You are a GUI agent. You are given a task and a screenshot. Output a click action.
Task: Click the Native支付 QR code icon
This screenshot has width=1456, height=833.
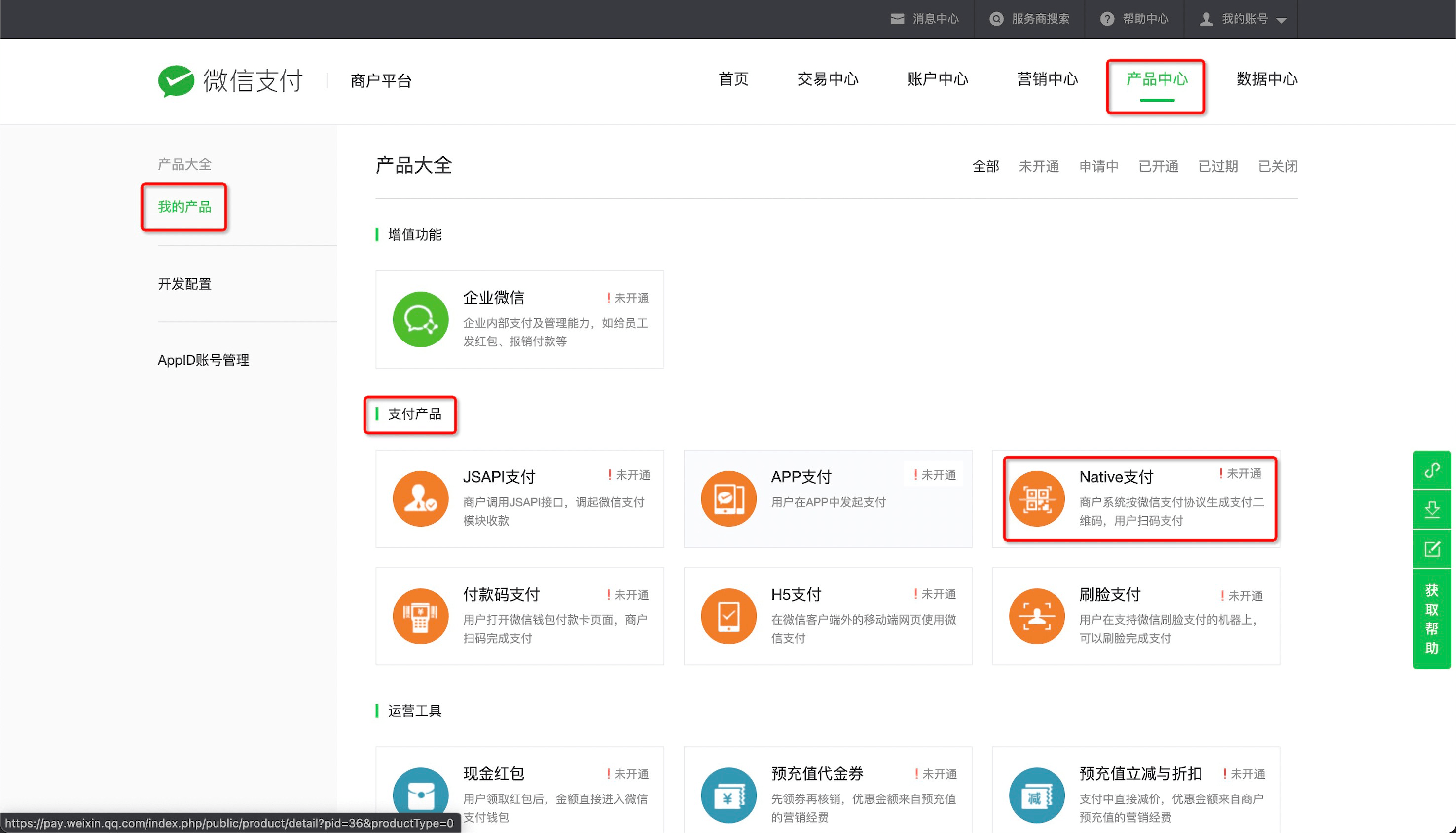(1036, 498)
